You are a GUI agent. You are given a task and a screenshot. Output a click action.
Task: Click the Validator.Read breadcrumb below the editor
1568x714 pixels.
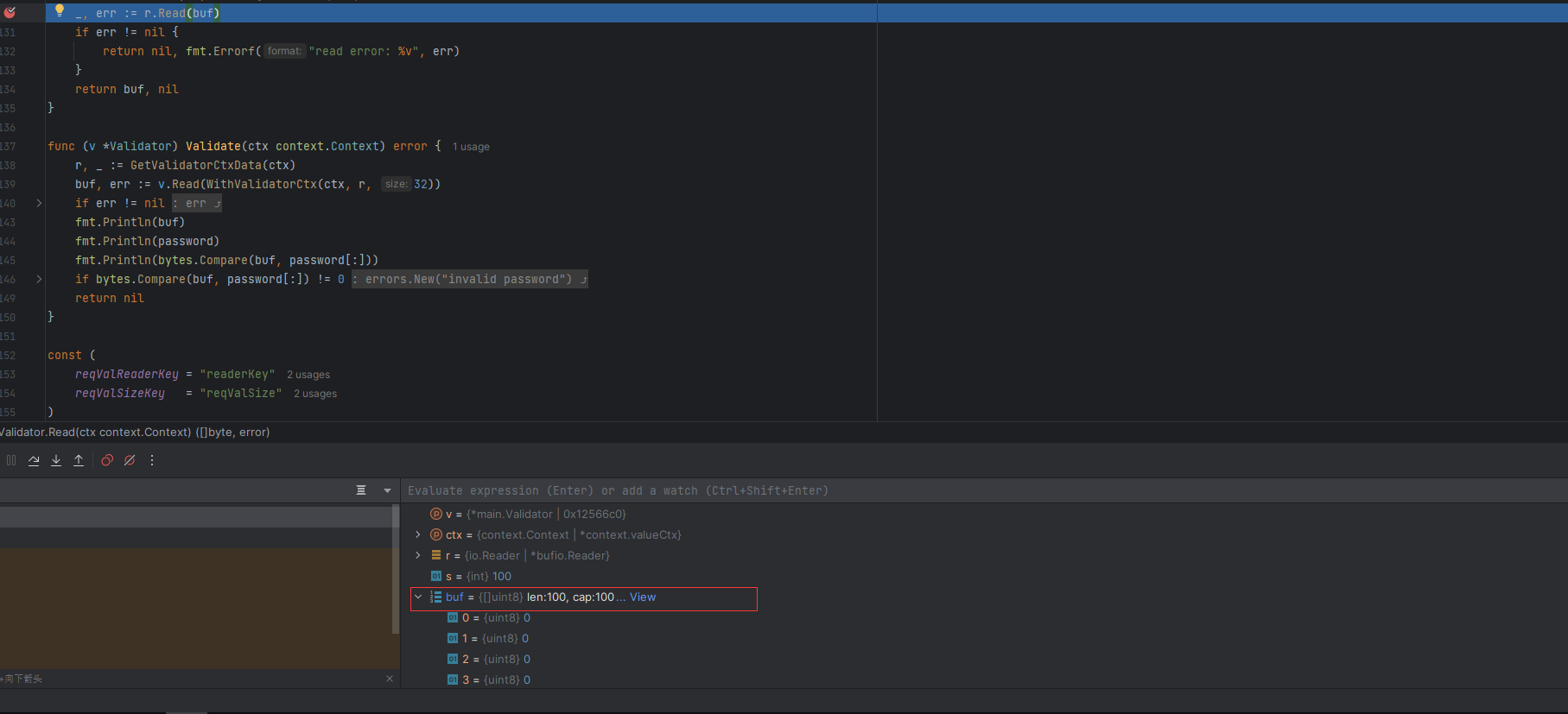pyautogui.click(x=135, y=432)
